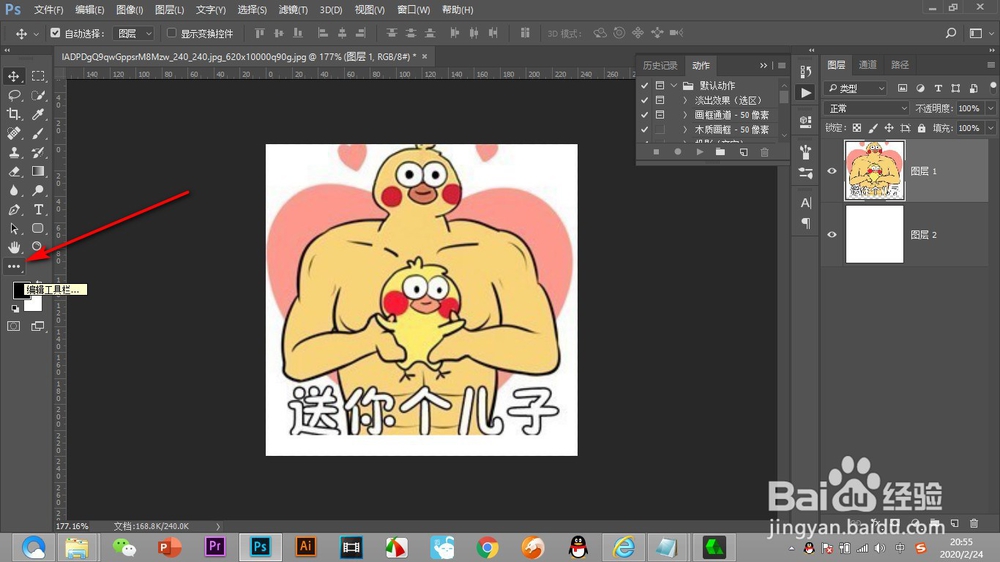Select the Pen tool
The width and height of the screenshot is (1000, 562).
(x=13, y=209)
